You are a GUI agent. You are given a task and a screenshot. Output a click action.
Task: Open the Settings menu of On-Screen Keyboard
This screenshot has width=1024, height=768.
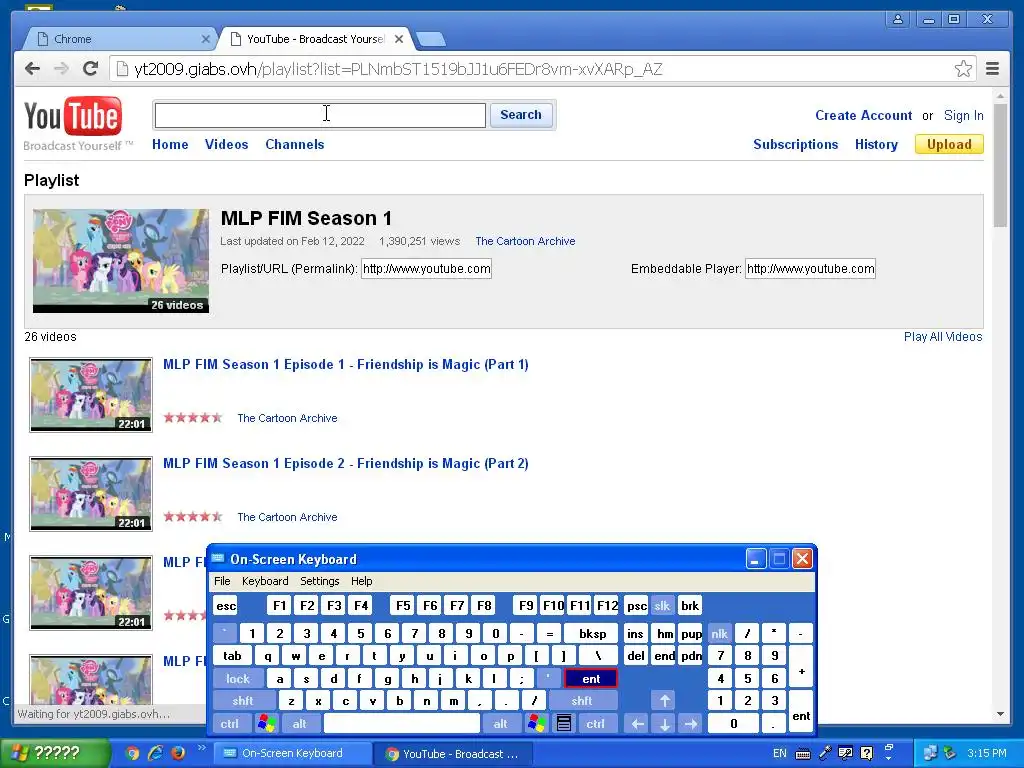(x=319, y=581)
